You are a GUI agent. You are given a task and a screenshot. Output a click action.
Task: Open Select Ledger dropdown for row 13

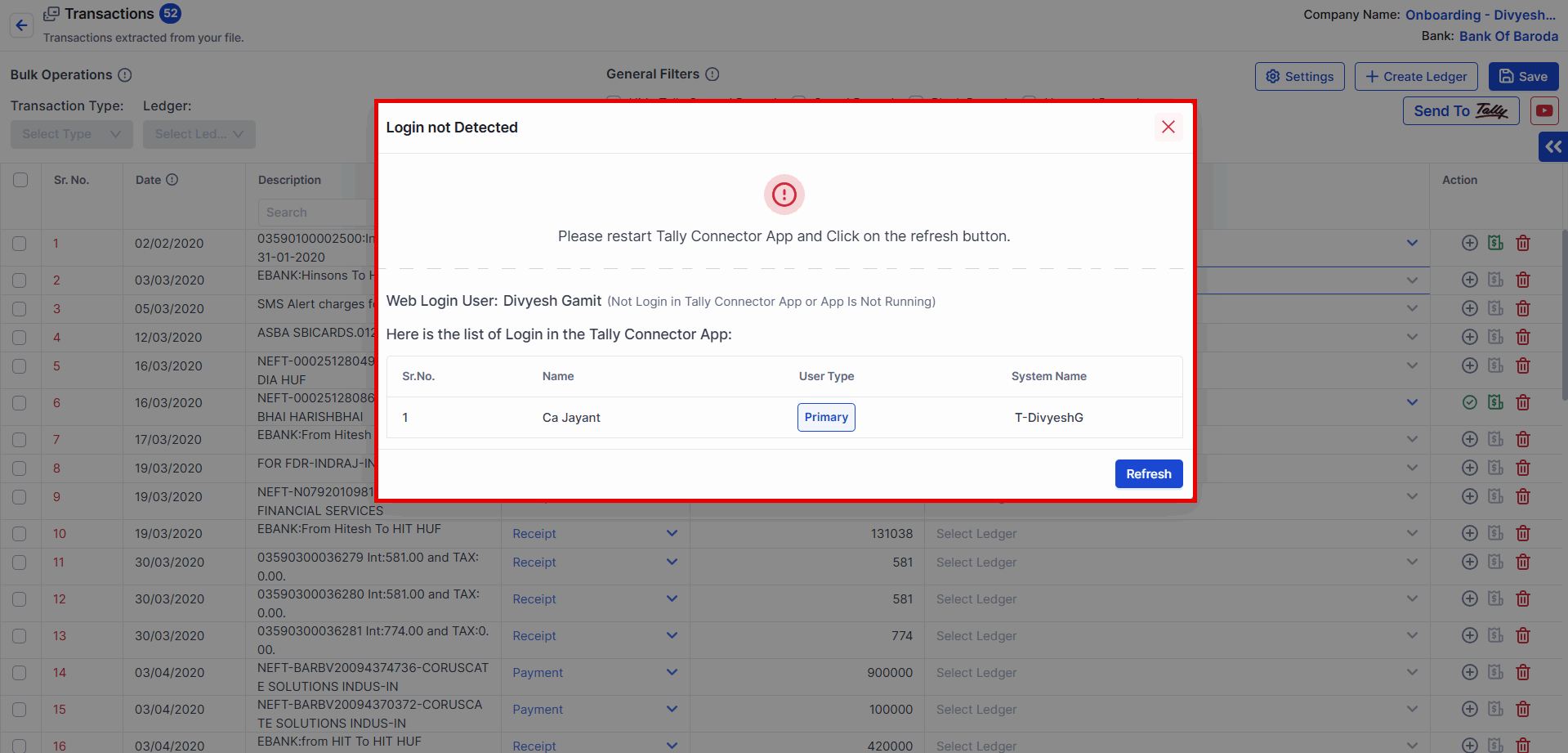[x=1177, y=636]
